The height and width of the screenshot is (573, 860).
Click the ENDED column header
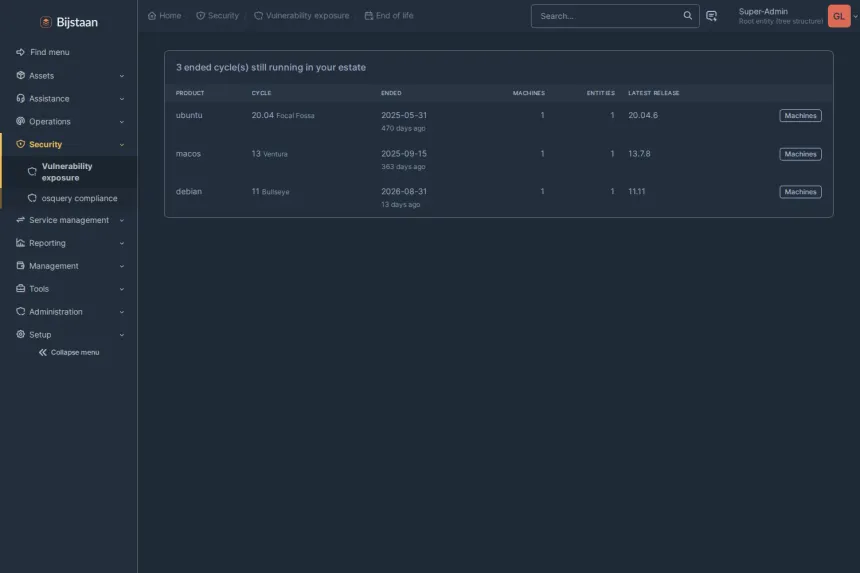tap(391, 93)
